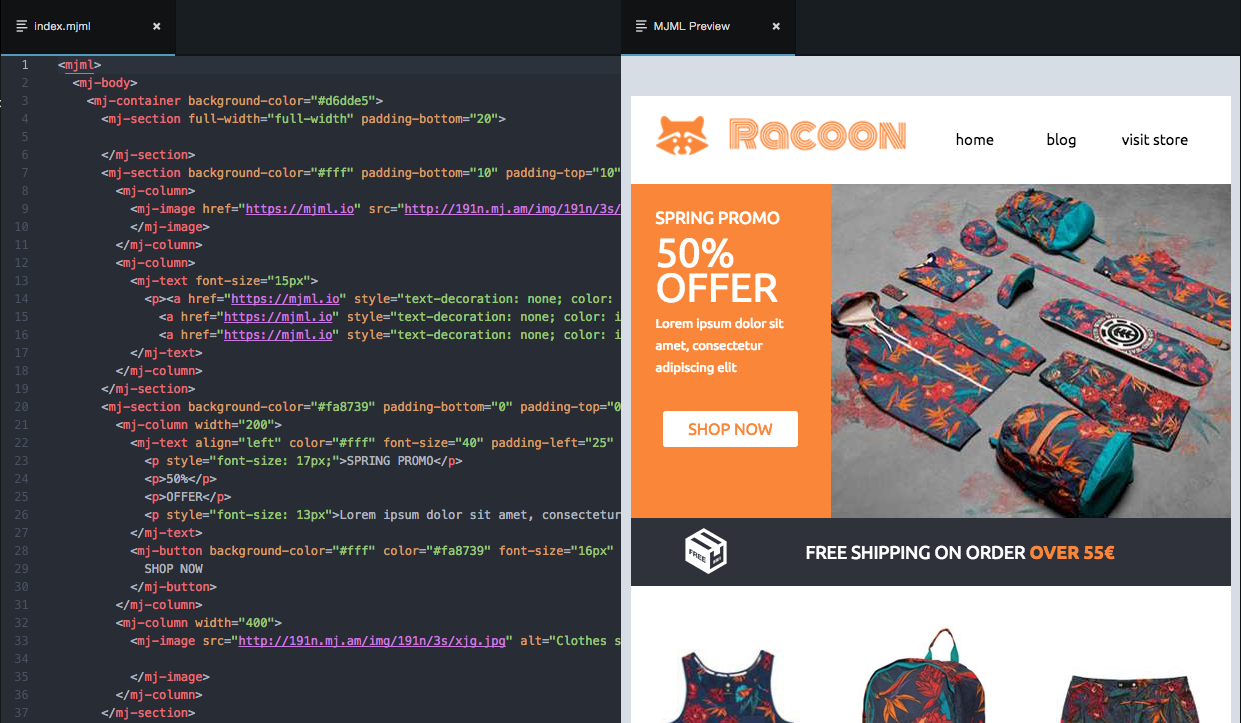Click the raccoon logo icon

[x=682, y=135]
